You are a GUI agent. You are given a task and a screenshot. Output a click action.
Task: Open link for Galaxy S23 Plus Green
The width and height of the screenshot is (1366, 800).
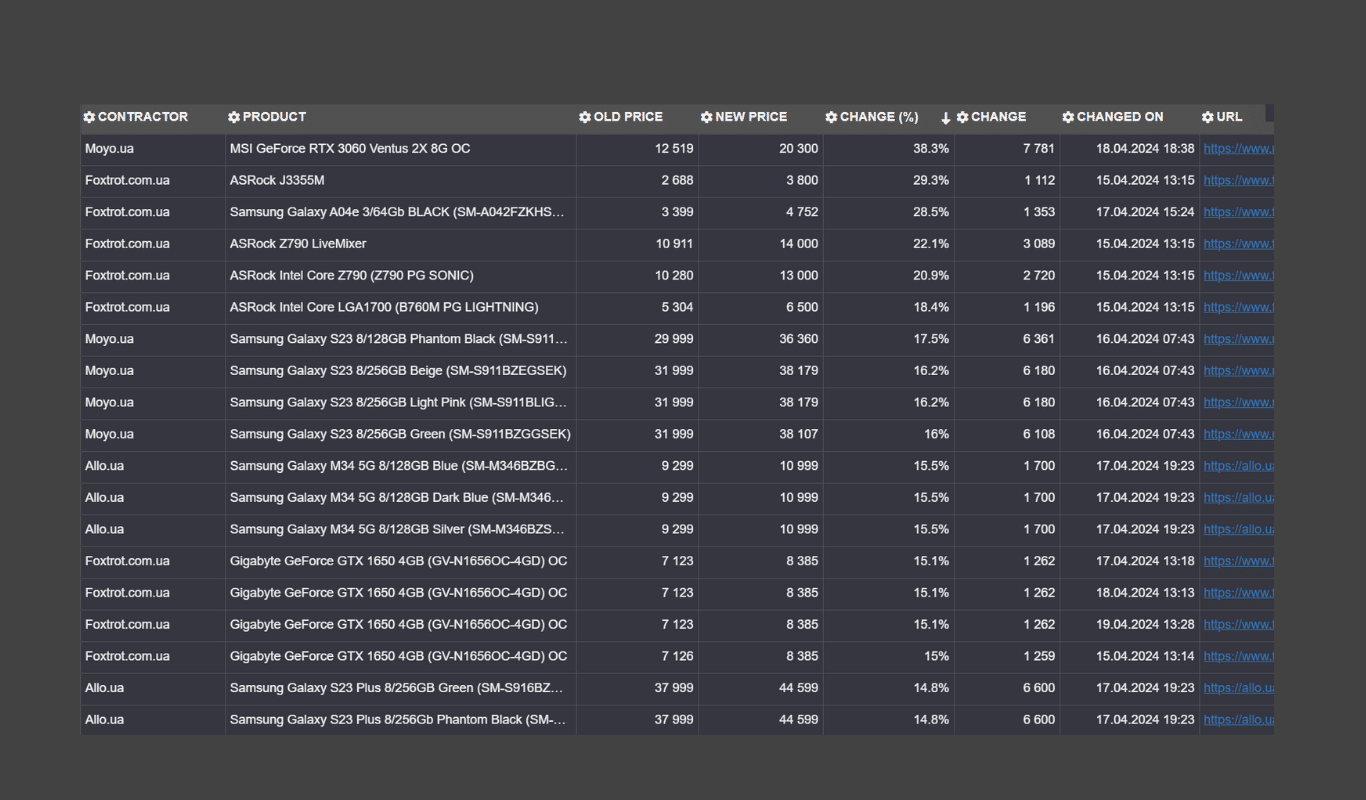tap(1238, 688)
